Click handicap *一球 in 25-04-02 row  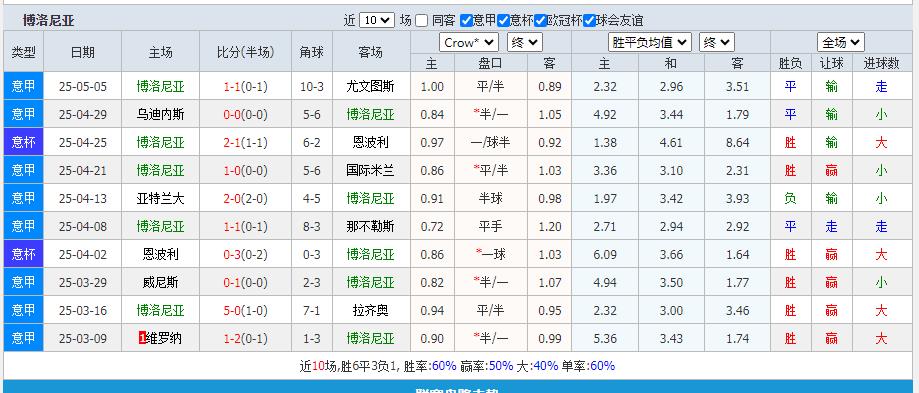[x=491, y=254]
